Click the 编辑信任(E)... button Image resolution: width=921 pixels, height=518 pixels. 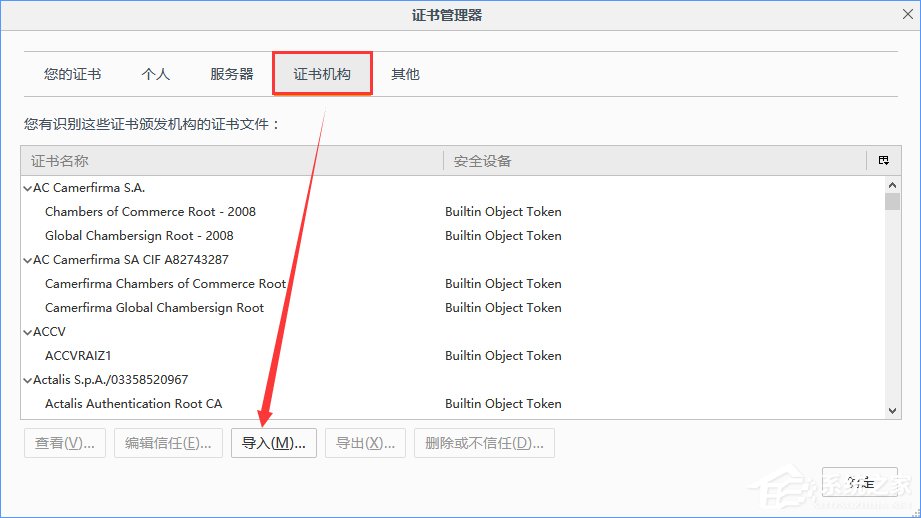click(168, 443)
